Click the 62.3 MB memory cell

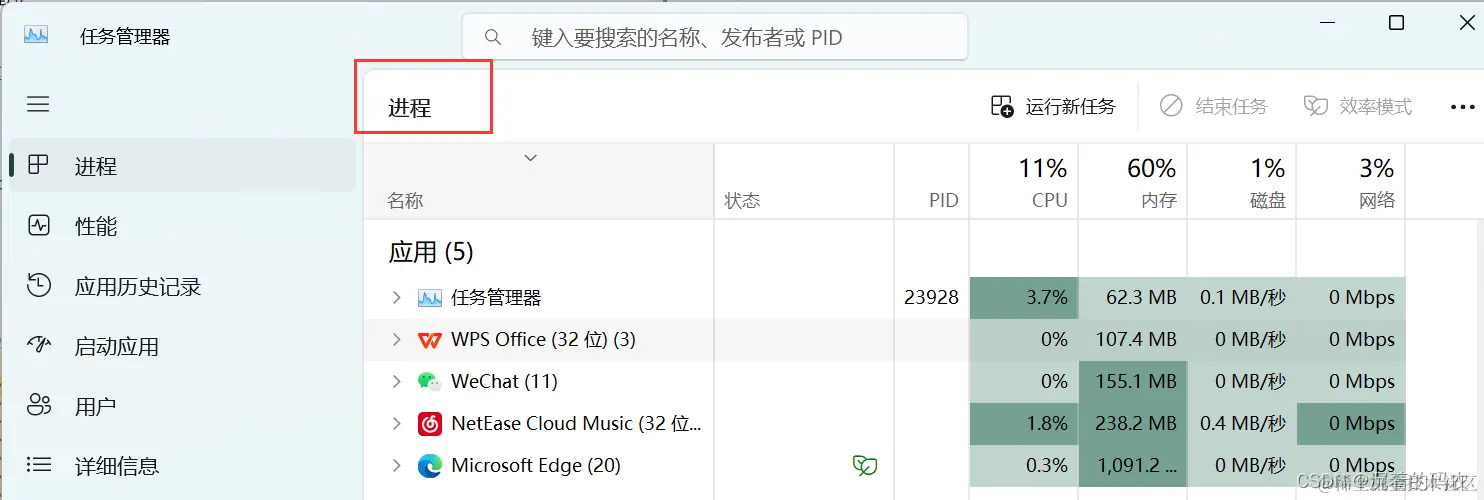point(1133,297)
